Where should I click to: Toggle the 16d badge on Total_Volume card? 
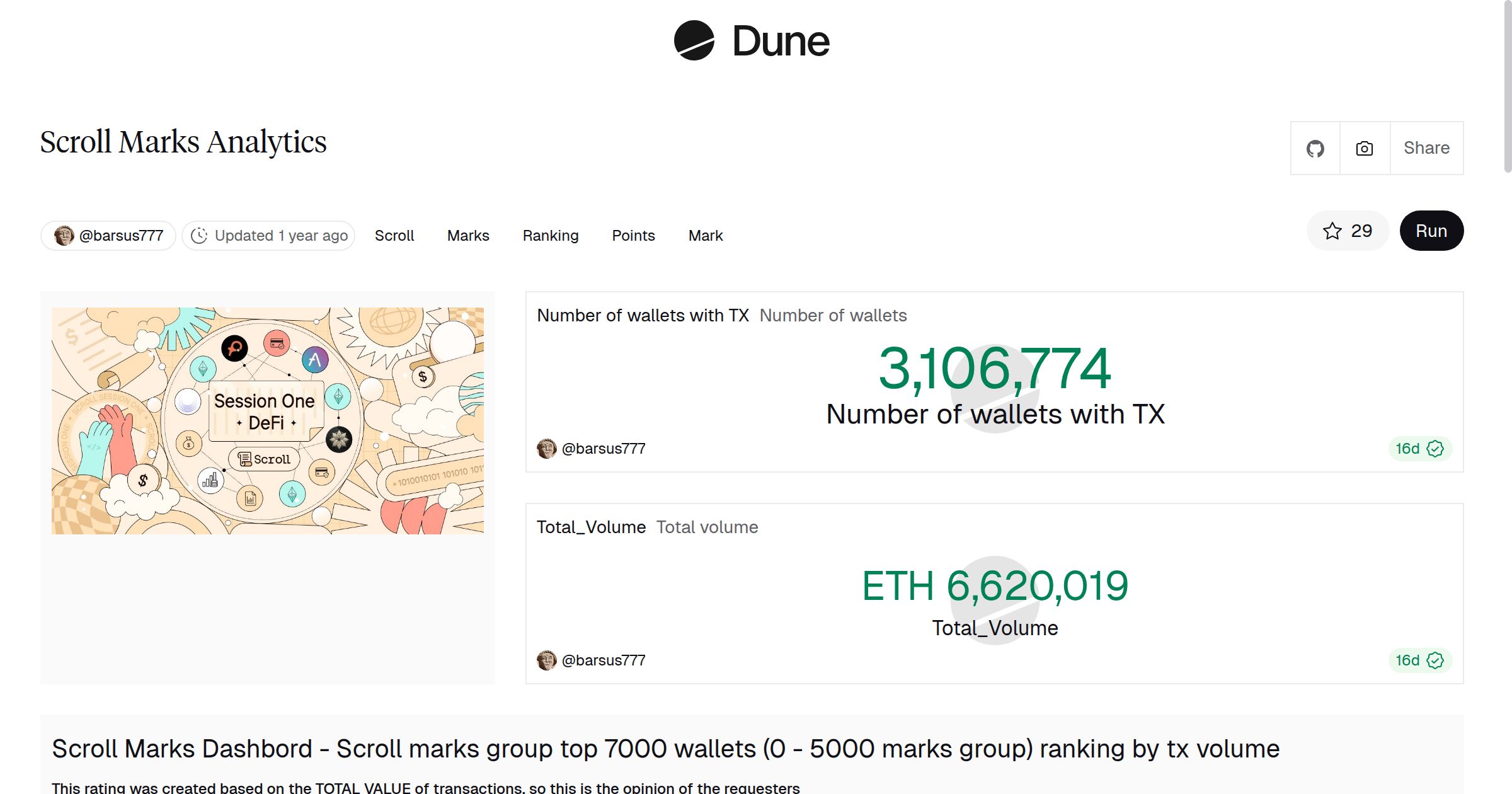coord(1419,660)
